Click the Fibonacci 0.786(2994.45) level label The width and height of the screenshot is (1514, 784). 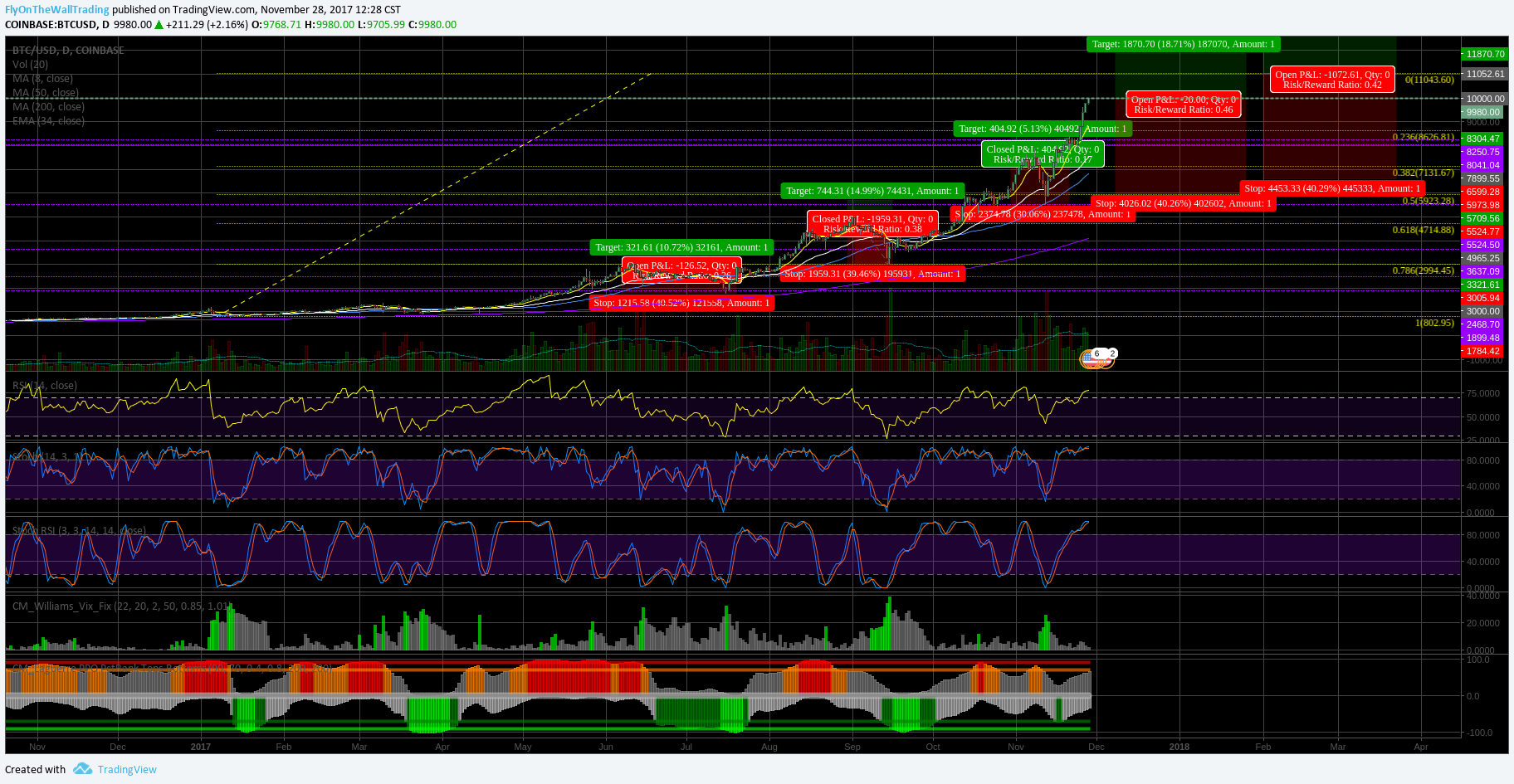pyautogui.click(x=1424, y=270)
